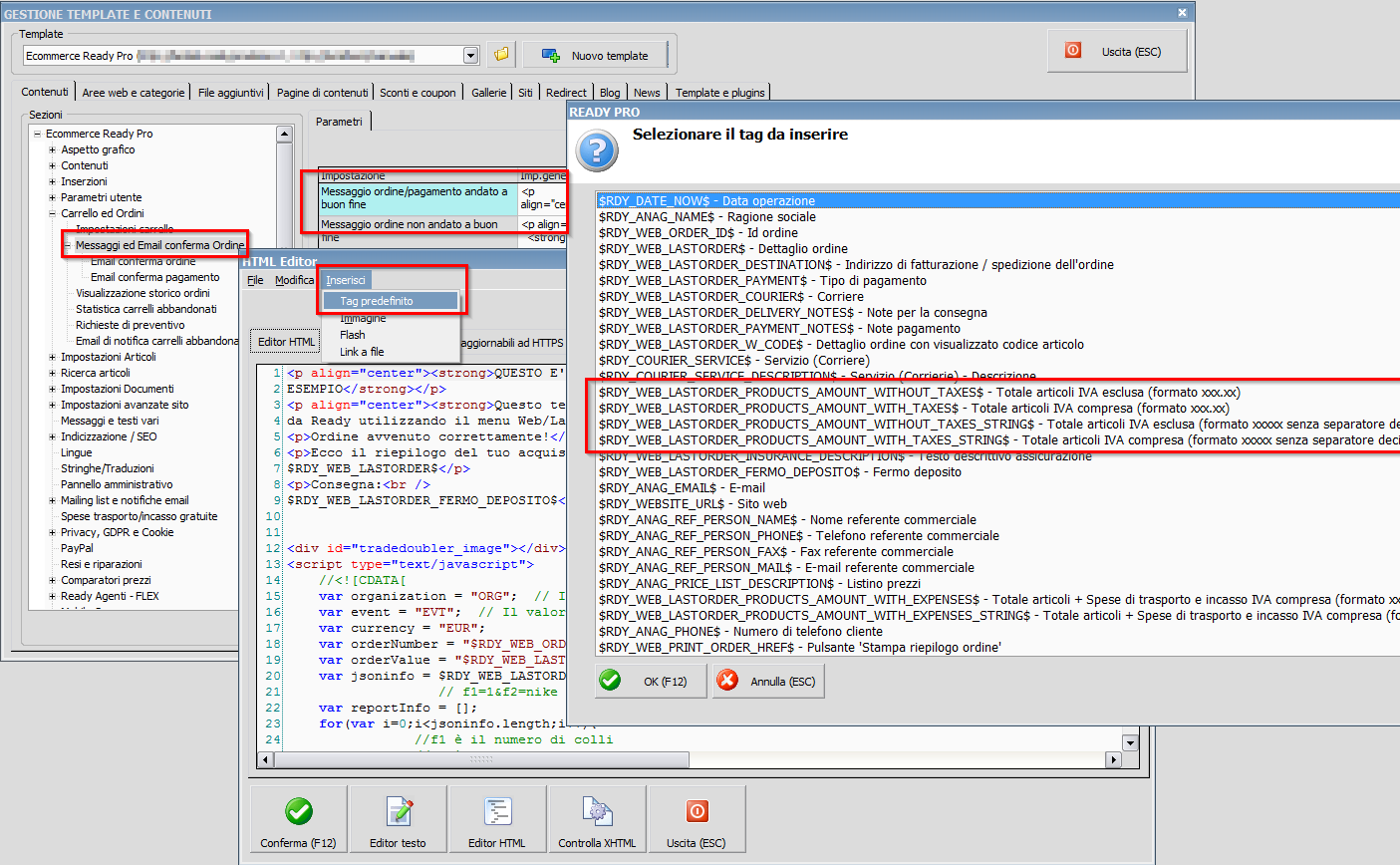Cancel the tag selection with Annulla (ESC)
Screen dimensions: 1400x865
tap(768, 682)
